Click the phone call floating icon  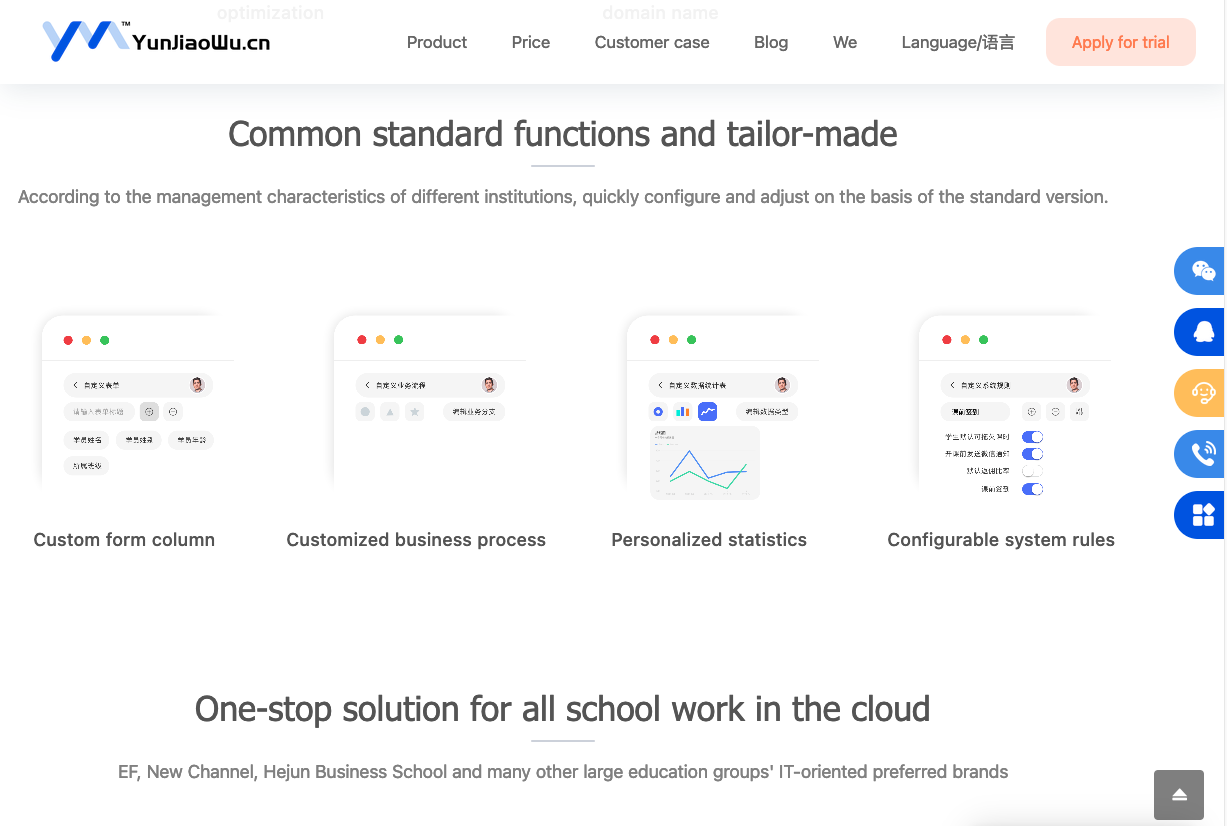coord(1203,454)
